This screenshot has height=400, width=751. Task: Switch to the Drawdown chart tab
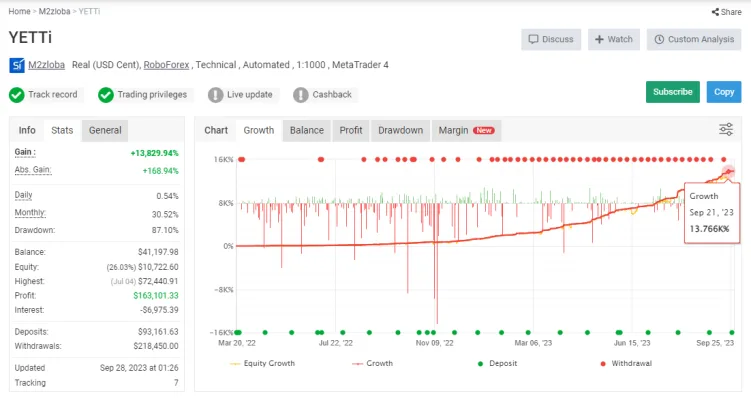point(400,130)
